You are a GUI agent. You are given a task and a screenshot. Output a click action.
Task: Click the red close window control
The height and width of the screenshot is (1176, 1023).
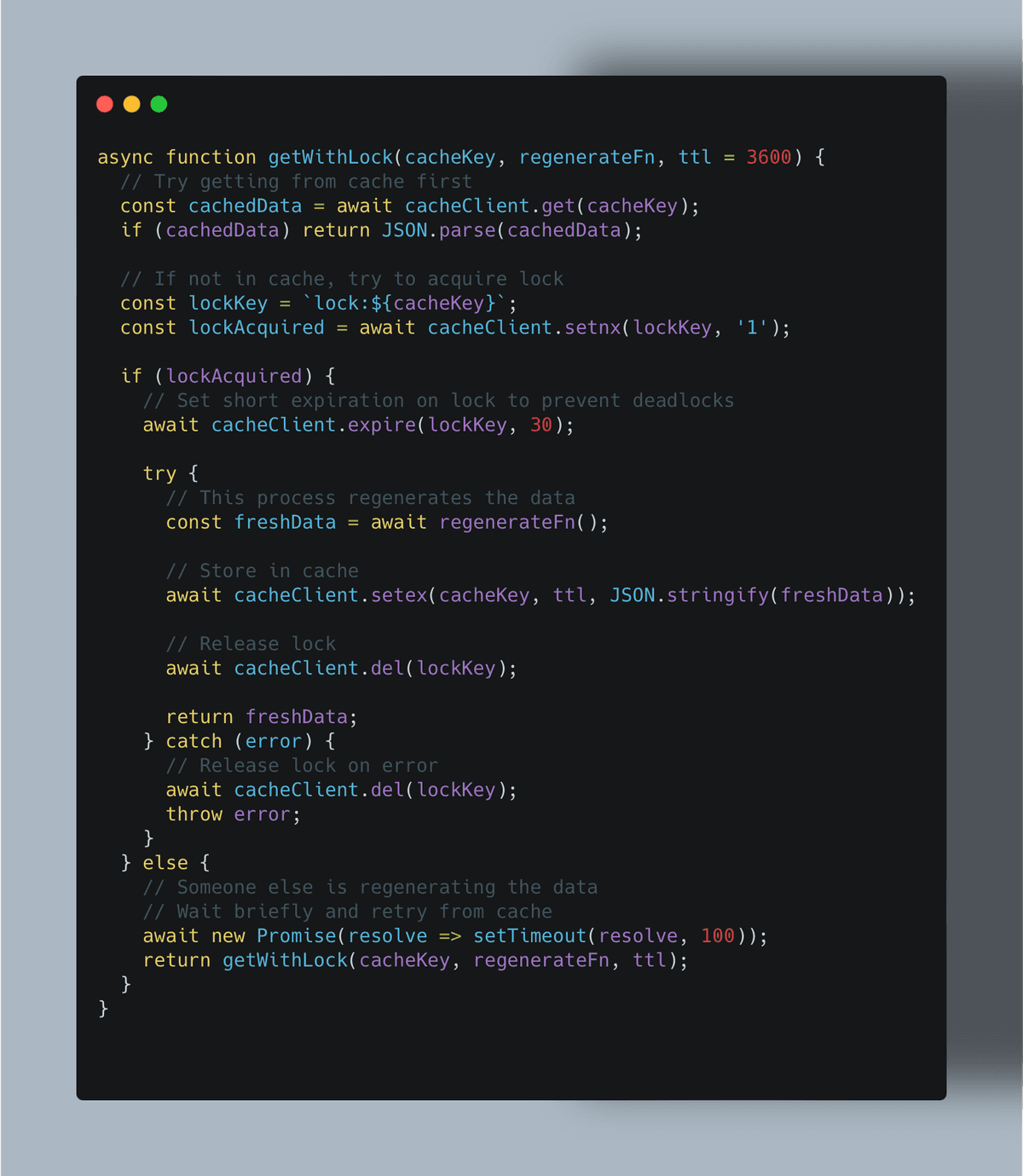click(x=104, y=104)
